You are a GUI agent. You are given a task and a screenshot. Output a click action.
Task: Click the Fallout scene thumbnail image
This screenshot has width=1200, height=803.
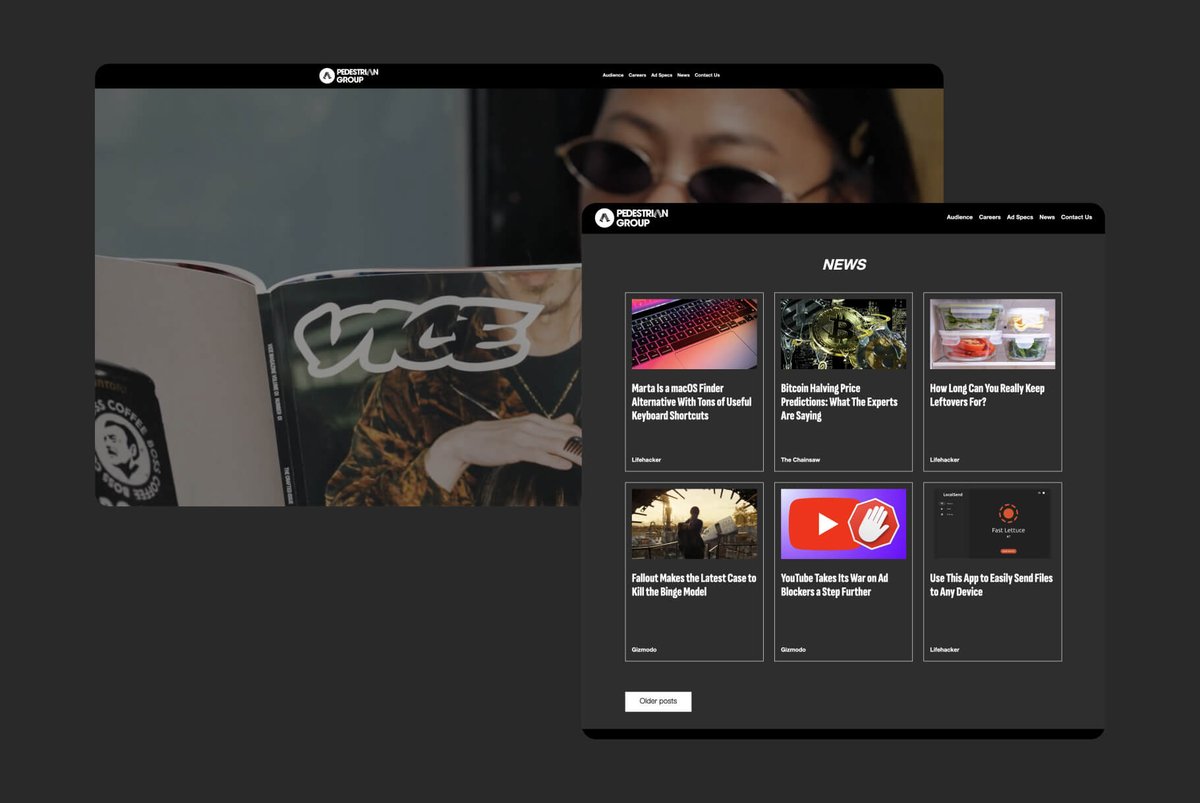(694, 524)
